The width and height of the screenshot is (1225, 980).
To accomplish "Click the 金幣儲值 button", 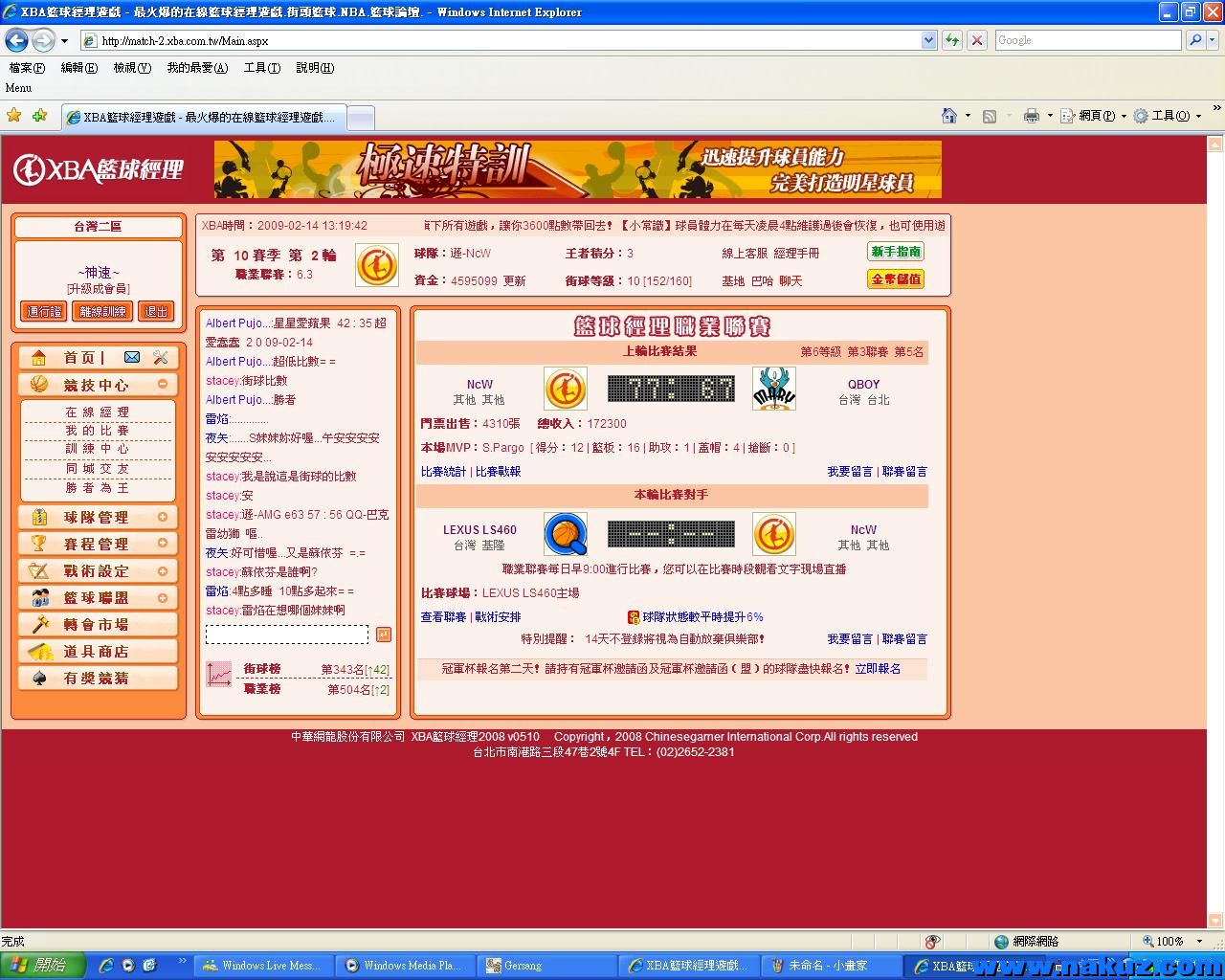I will (897, 279).
